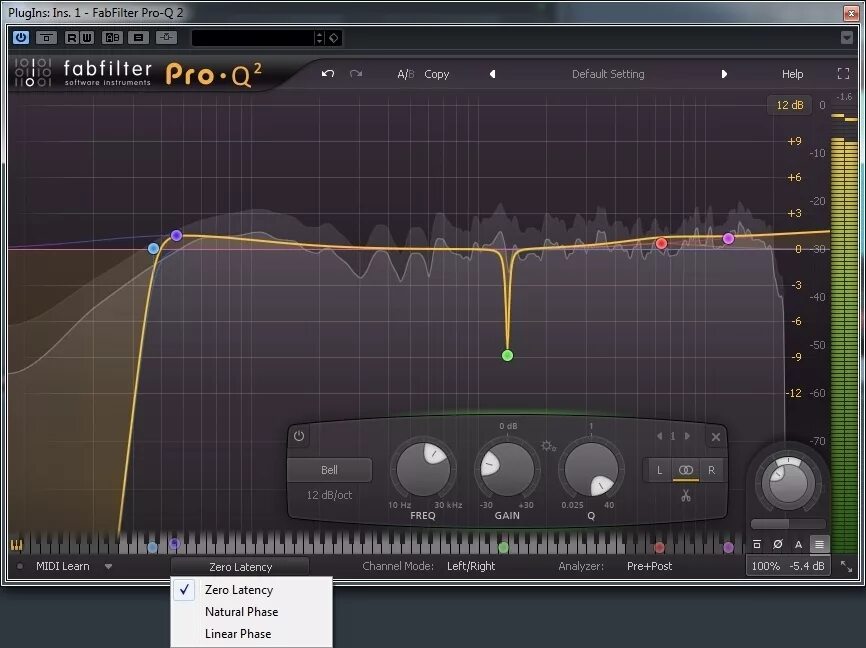Toggle the host plugin power button
Screen dimensions: 866x648
click(x=21, y=38)
